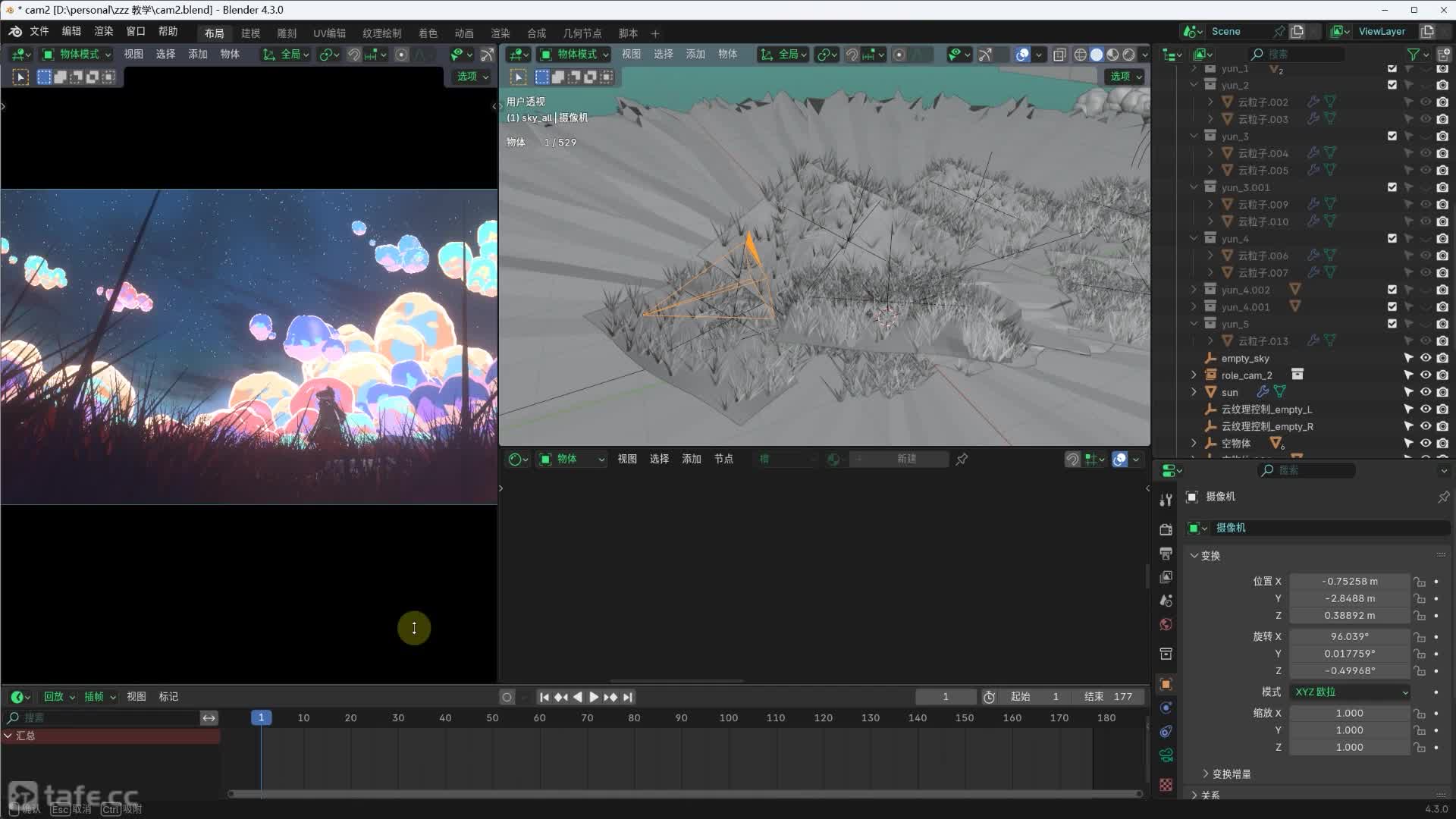Click the 新建 button in node editor

click(x=906, y=460)
